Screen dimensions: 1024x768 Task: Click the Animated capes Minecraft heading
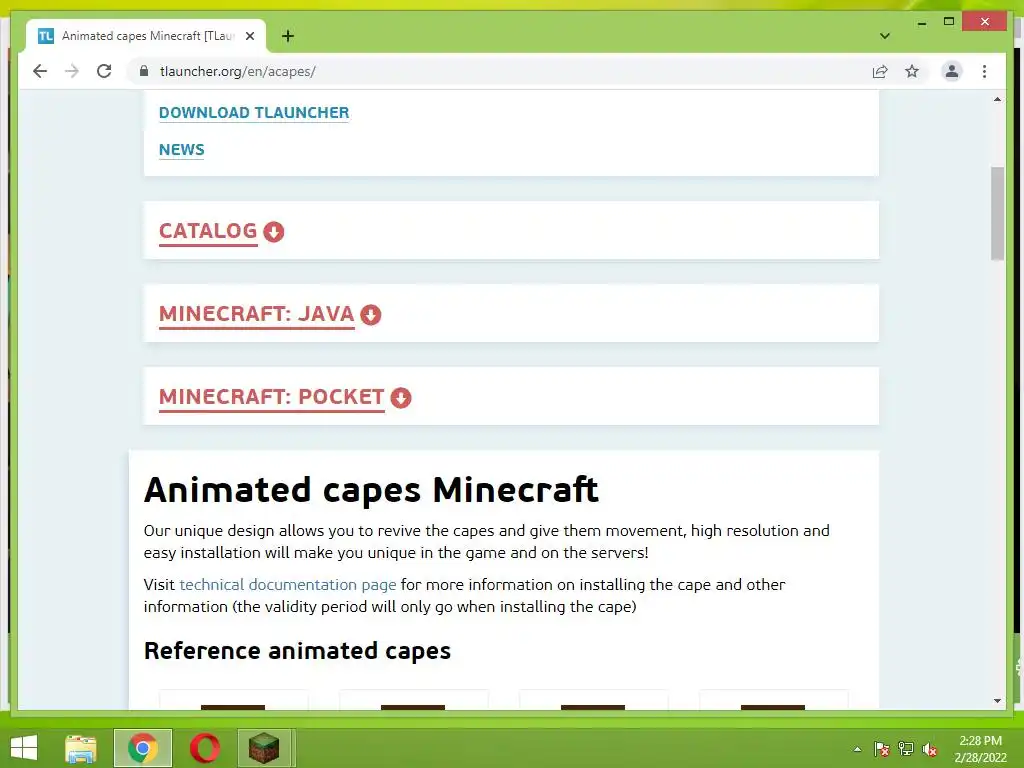371,490
